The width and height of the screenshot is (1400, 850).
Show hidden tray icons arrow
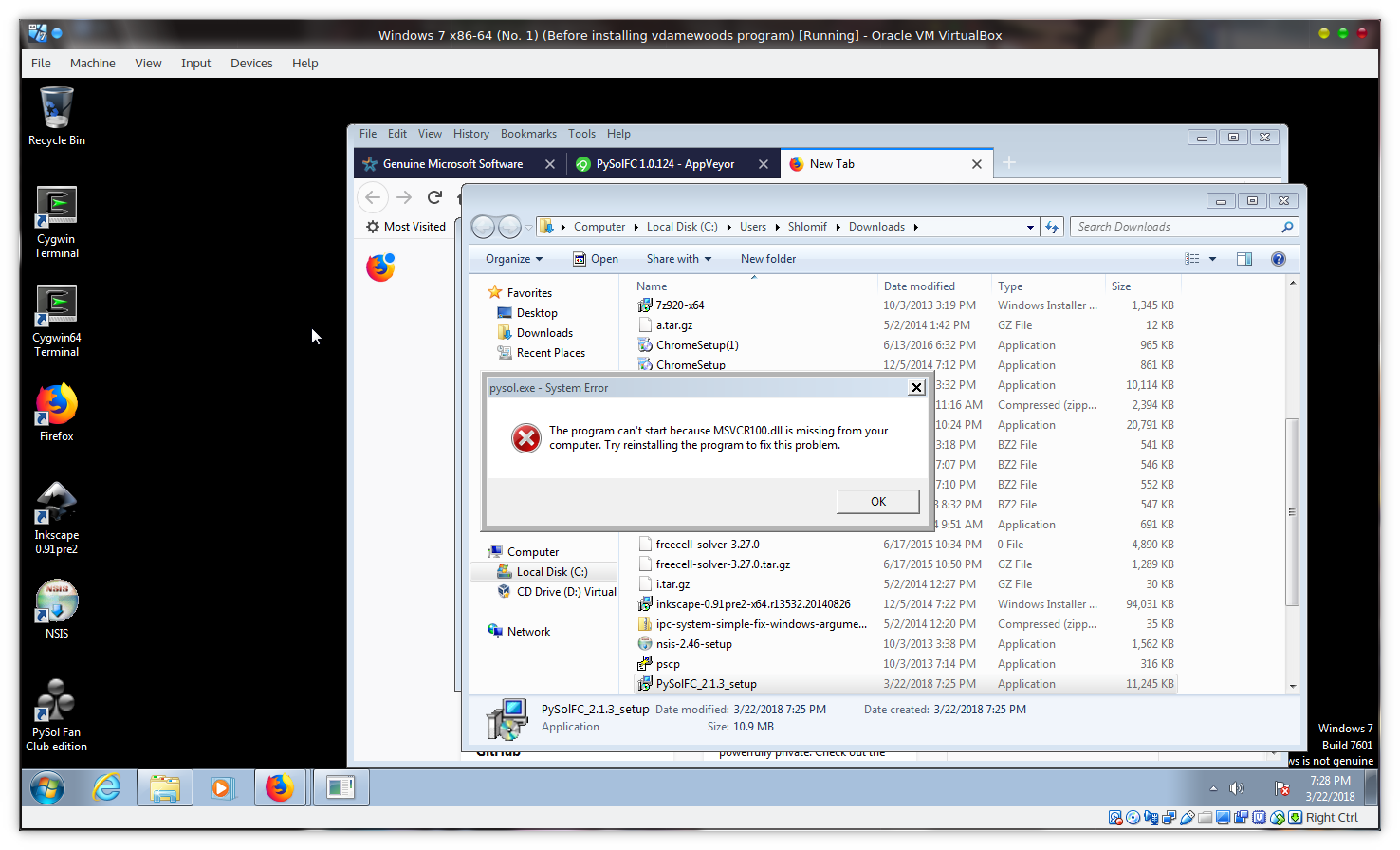click(1213, 788)
